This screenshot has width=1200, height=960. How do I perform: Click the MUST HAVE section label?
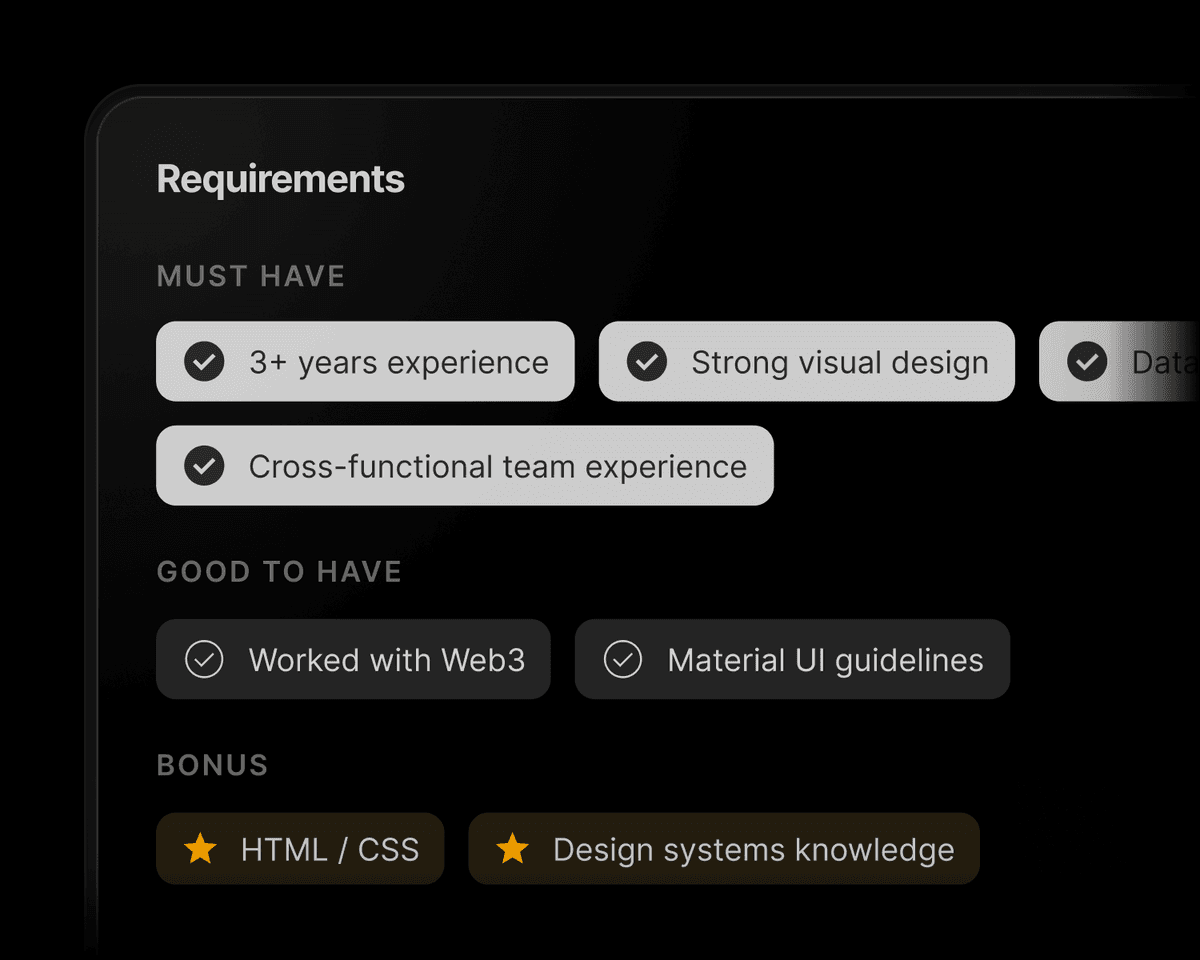(x=250, y=276)
